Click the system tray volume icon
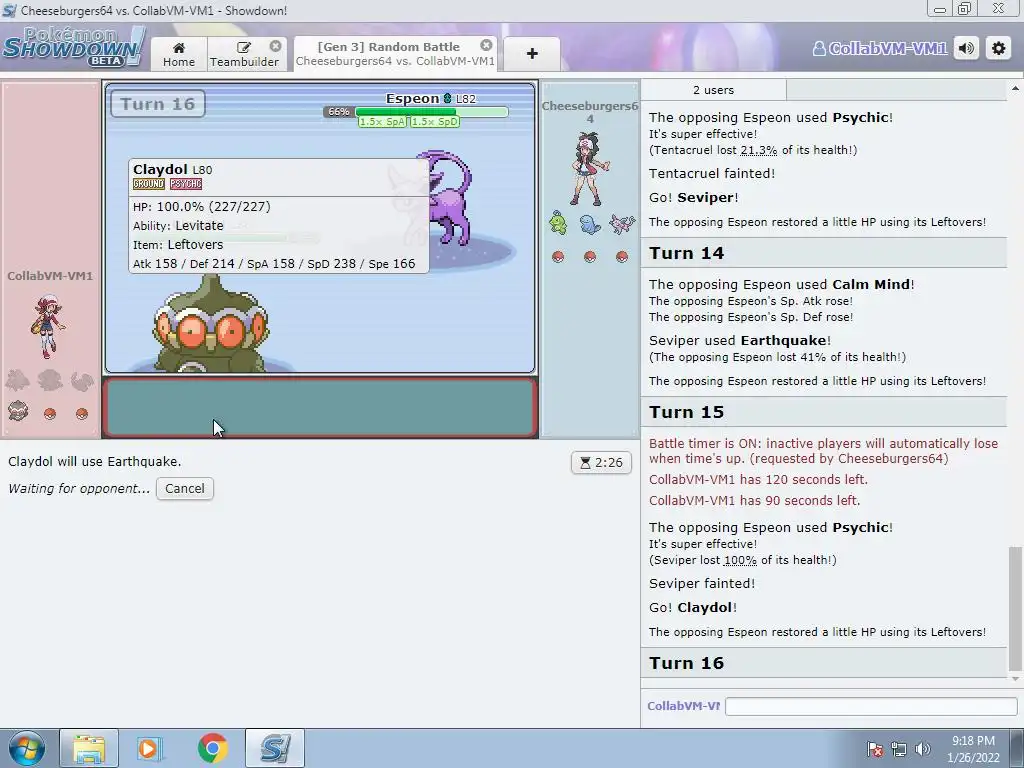This screenshot has width=1024, height=768. (923, 749)
